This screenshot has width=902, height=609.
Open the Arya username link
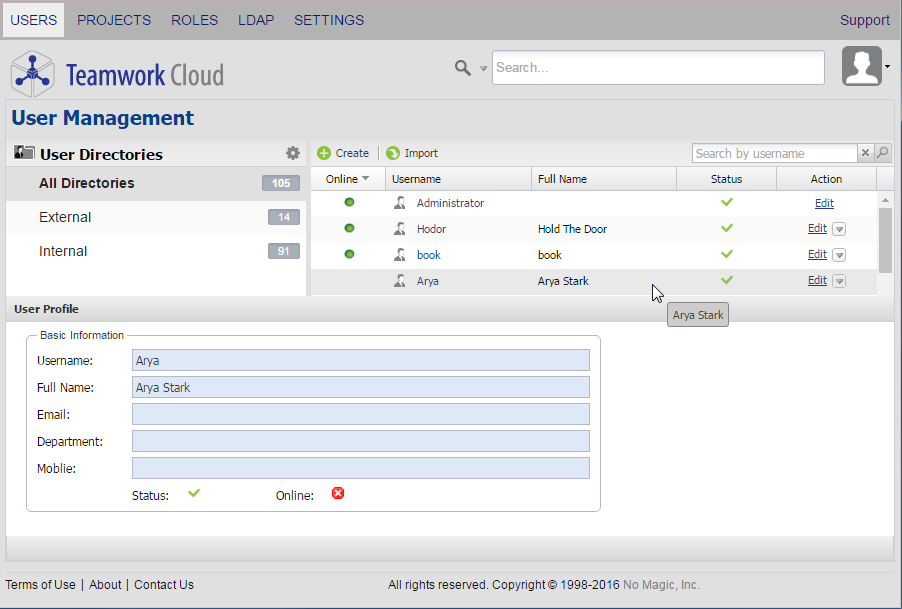[x=427, y=281]
